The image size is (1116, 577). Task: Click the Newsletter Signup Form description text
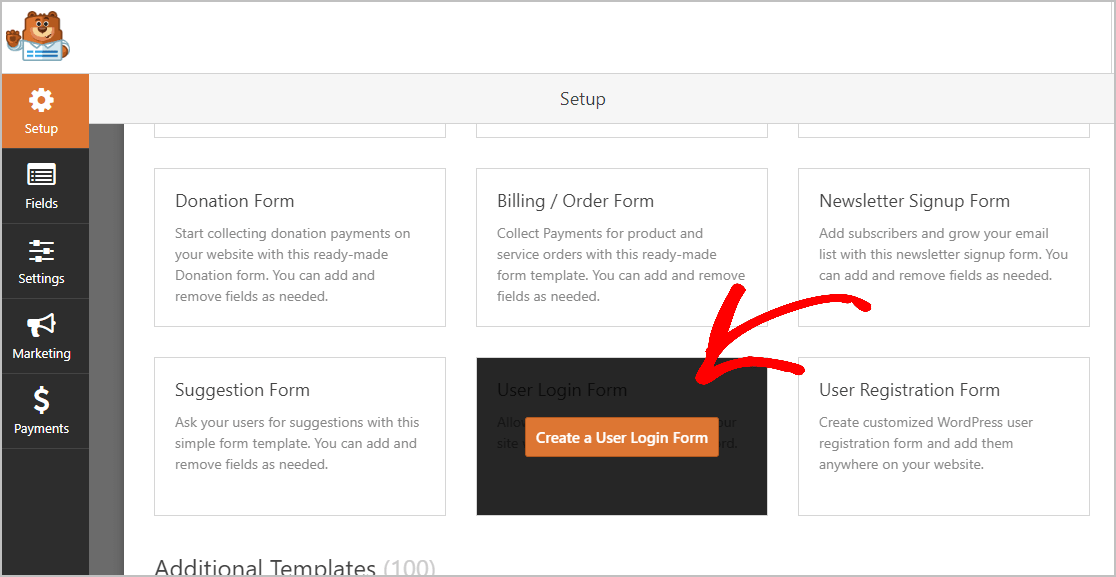(x=943, y=254)
